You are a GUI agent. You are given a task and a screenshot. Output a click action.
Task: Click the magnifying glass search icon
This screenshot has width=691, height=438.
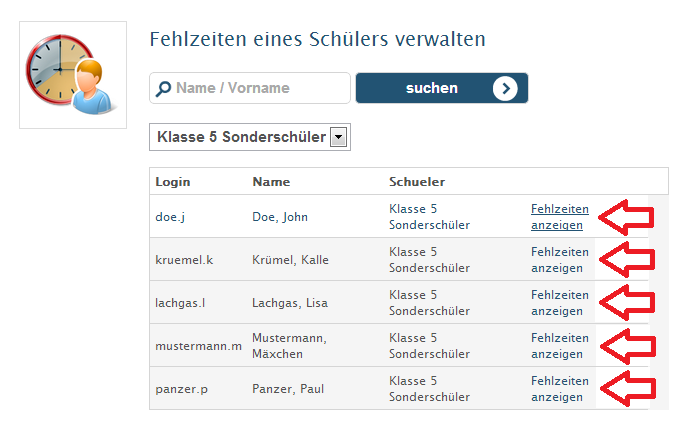(163, 89)
